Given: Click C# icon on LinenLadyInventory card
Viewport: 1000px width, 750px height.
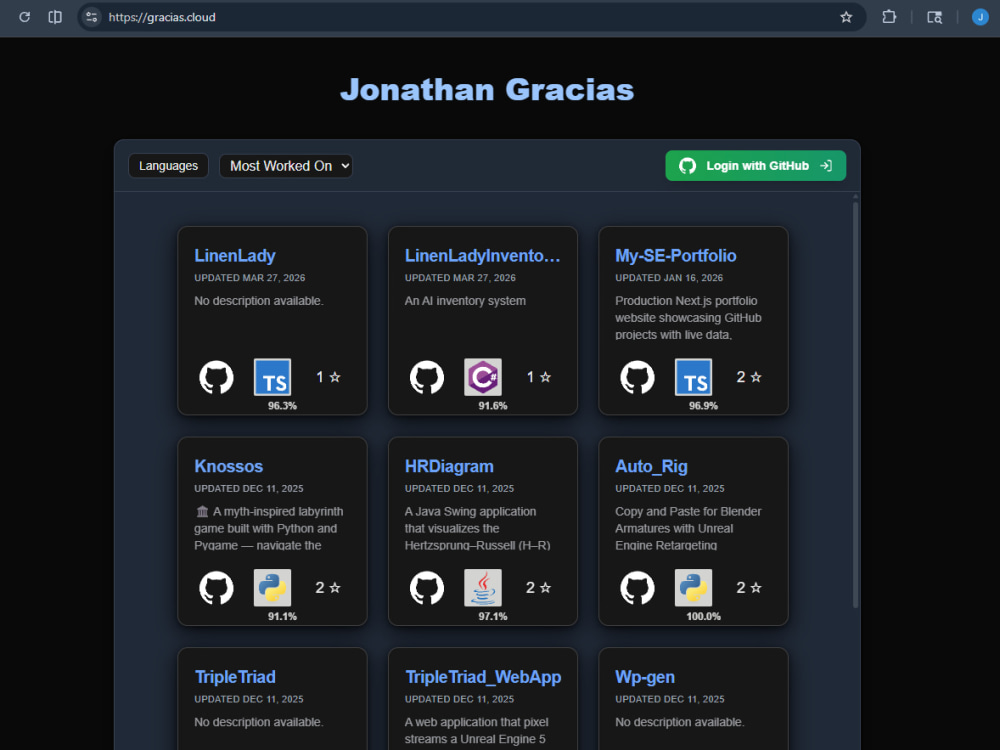Looking at the screenshot, I should point(483,377).
